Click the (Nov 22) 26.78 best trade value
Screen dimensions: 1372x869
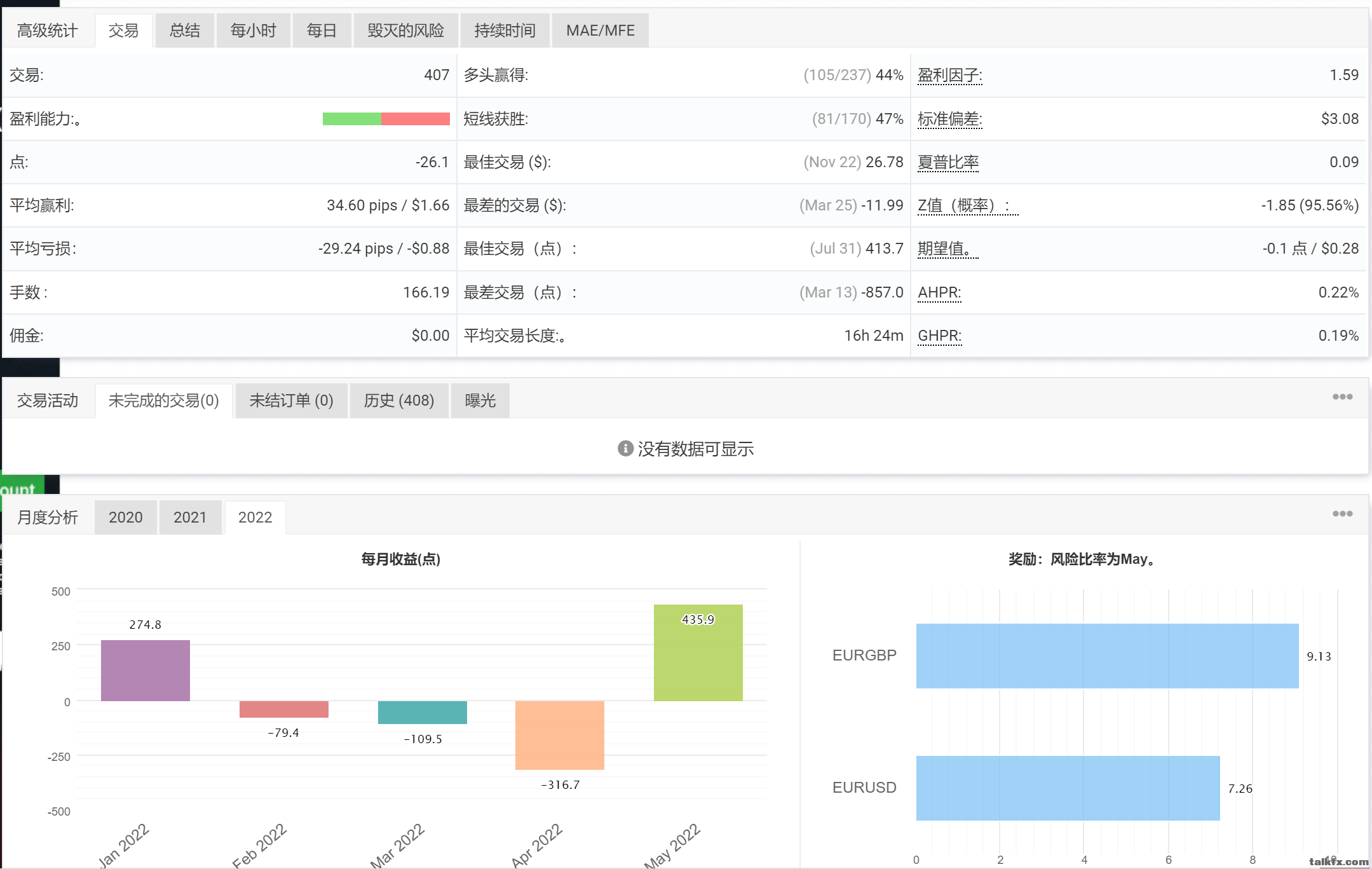click(x=853, y=162)
